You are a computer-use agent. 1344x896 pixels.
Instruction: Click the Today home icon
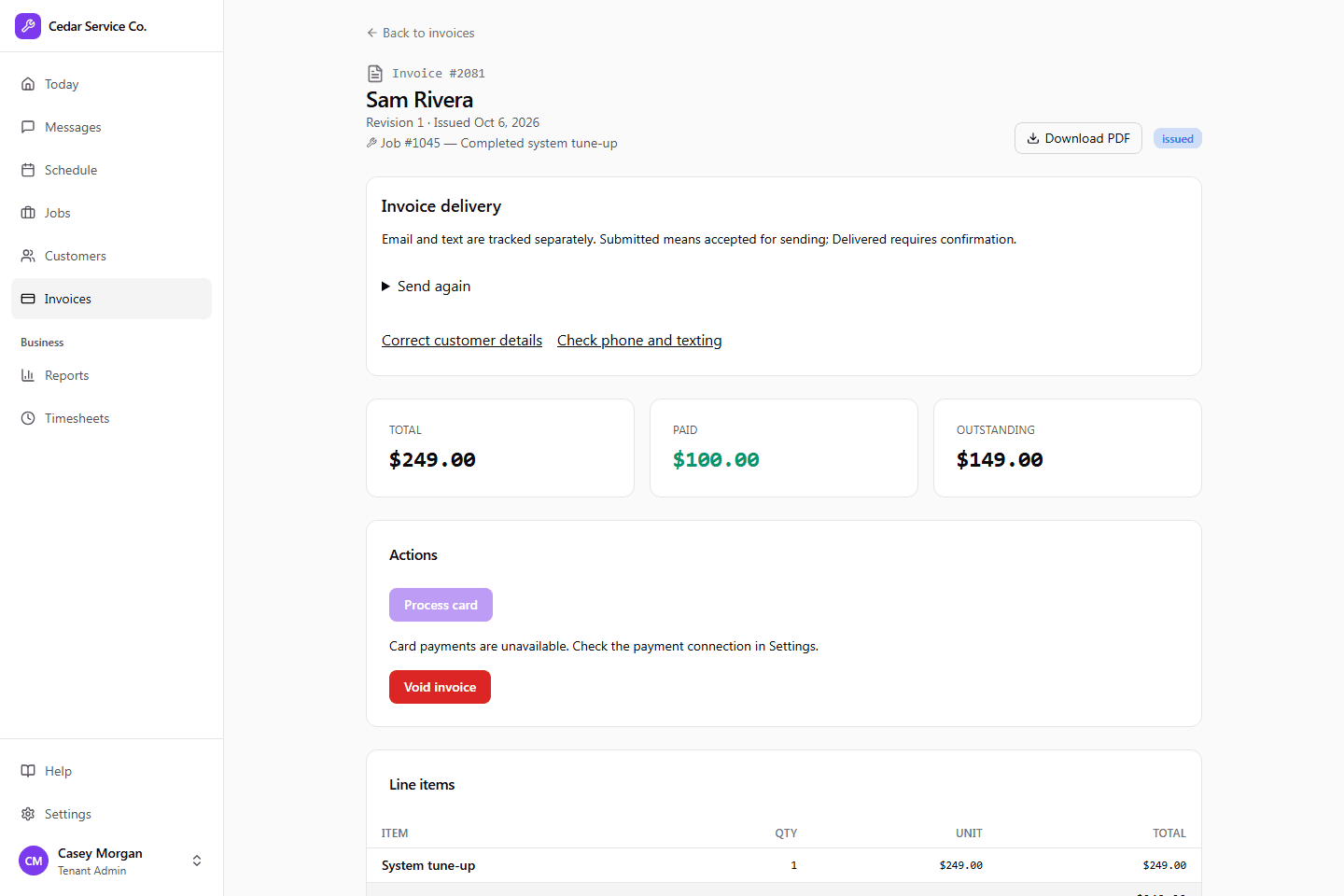28,84
